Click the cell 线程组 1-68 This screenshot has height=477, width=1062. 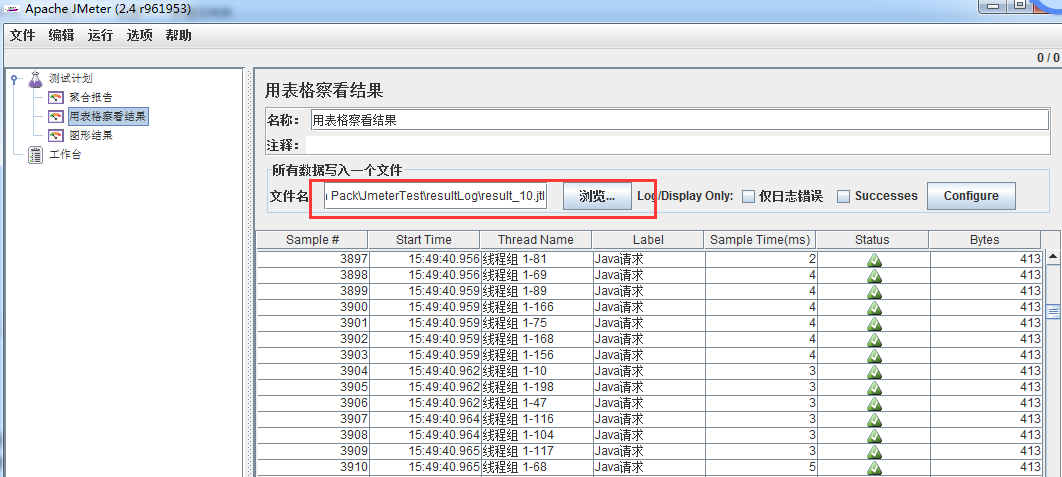click(536, 467)
